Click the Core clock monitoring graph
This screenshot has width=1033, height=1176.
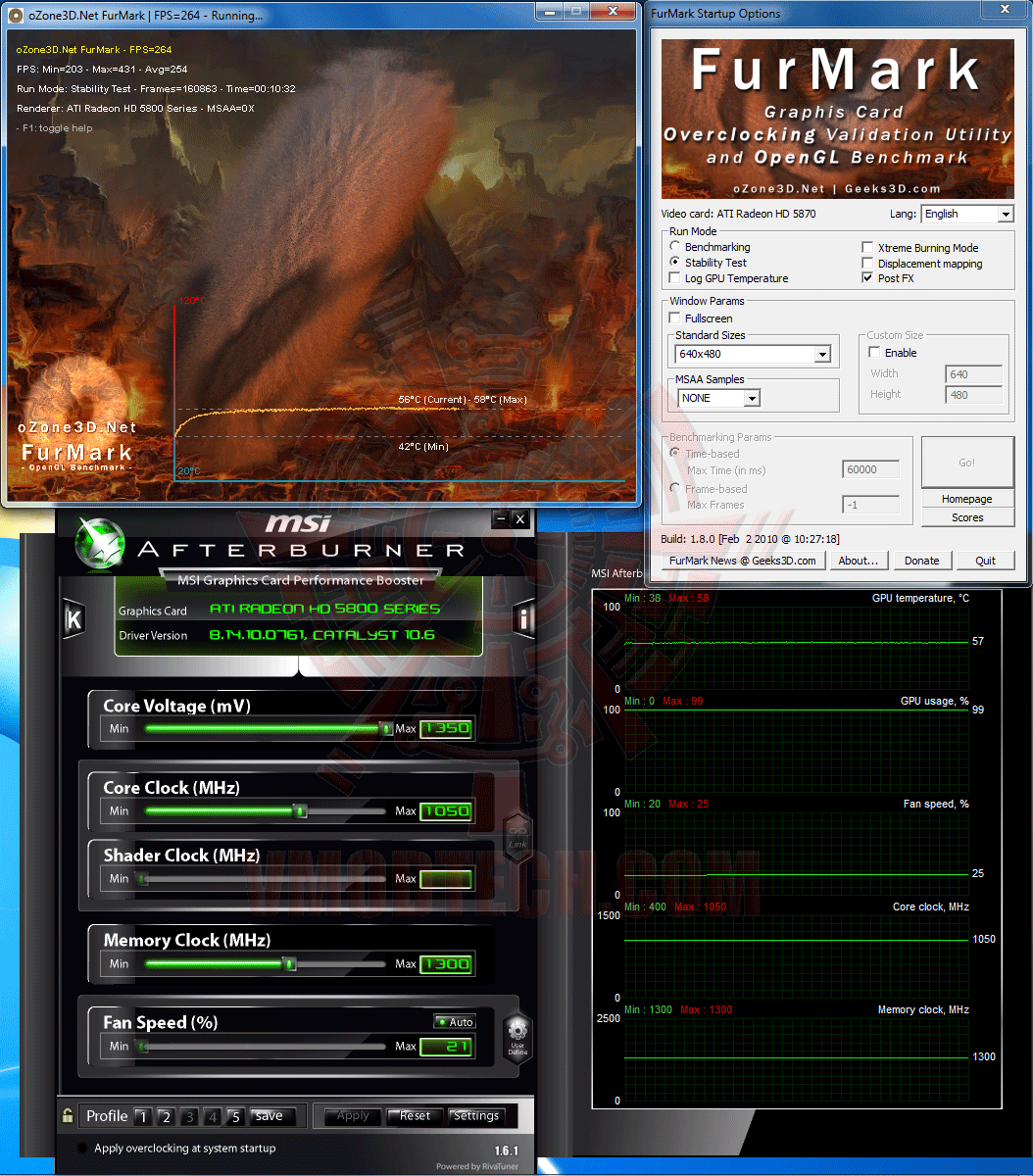[796, 955]
